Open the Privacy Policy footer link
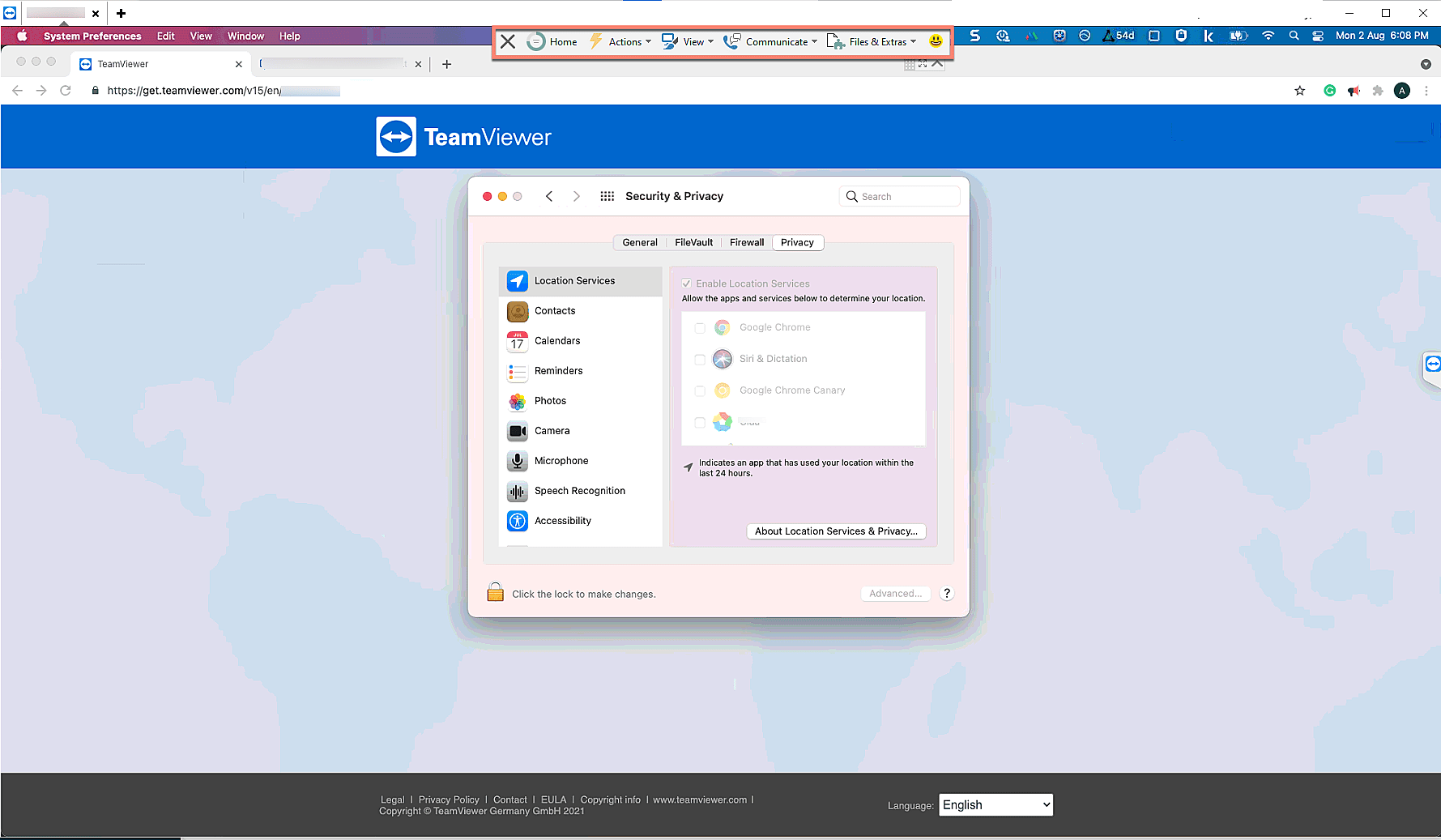 point(449,799)
